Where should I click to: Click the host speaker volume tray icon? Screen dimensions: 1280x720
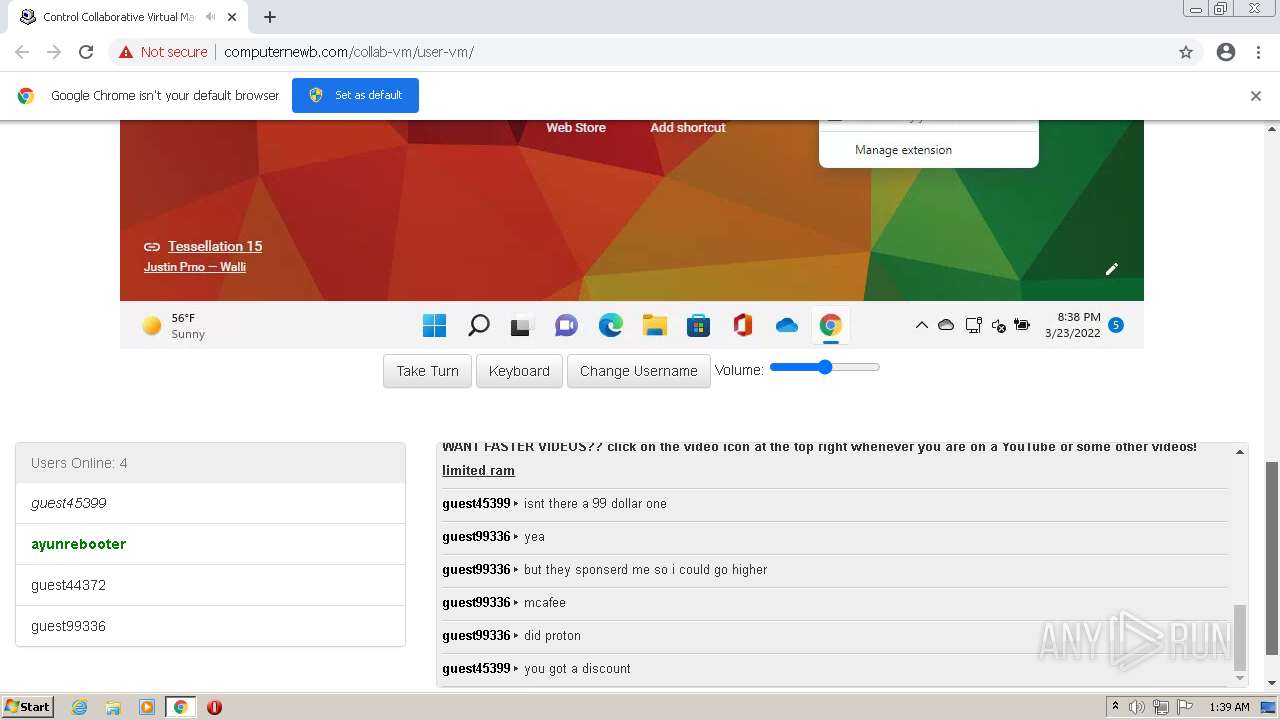pyautogui.click(x=1137, y=707)
